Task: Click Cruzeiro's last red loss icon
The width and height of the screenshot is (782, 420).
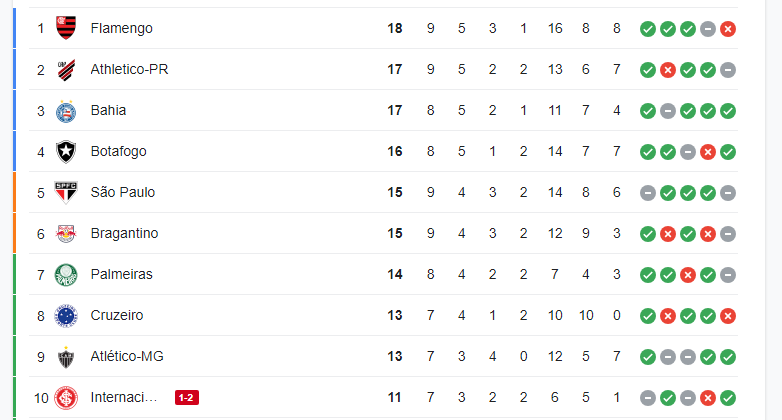Action: point(728,316)
